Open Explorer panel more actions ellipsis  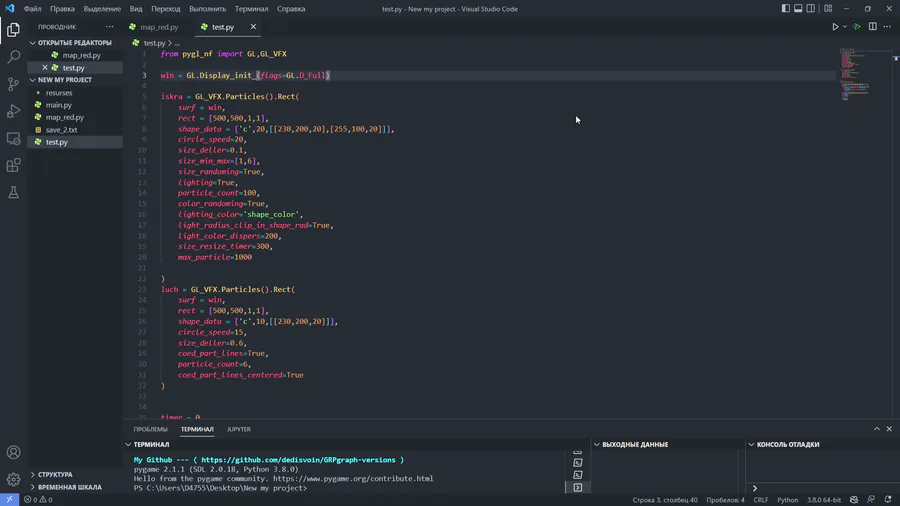[110, 27]
